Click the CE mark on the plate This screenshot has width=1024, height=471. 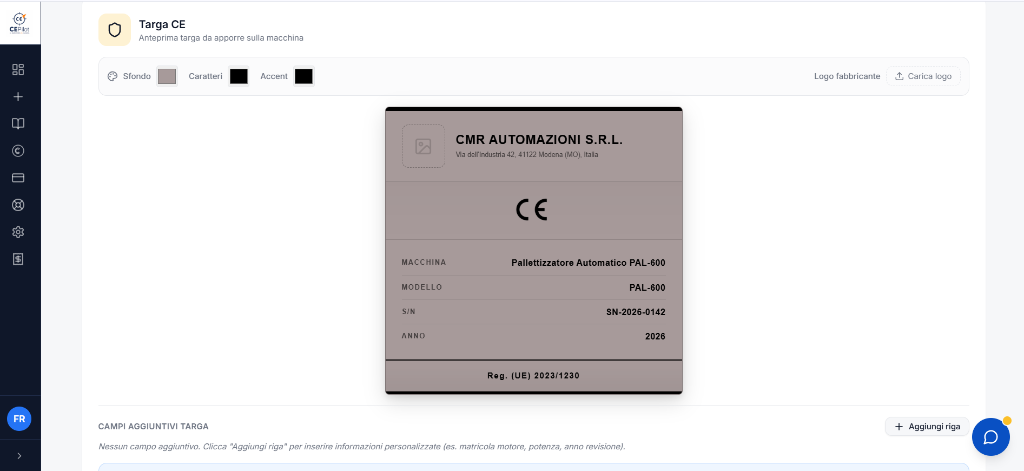[x=532, y=210]
